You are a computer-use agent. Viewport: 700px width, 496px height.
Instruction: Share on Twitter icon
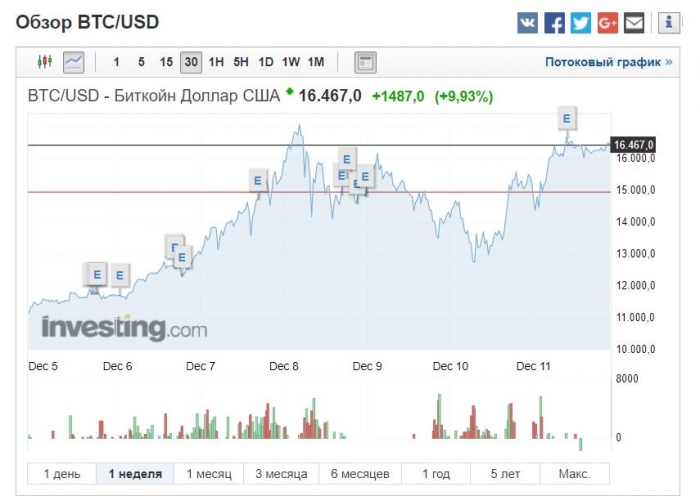581,23
